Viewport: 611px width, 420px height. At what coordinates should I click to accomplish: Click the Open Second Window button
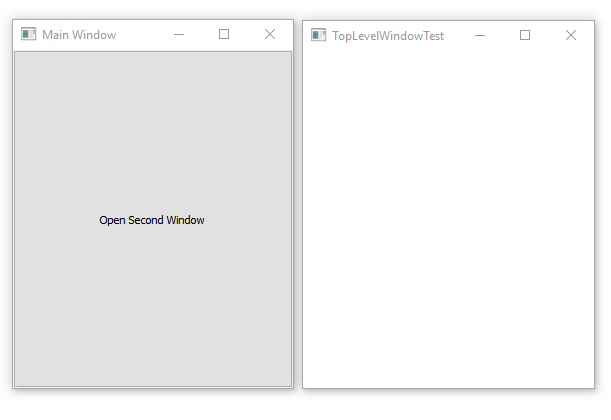point(153,219)
